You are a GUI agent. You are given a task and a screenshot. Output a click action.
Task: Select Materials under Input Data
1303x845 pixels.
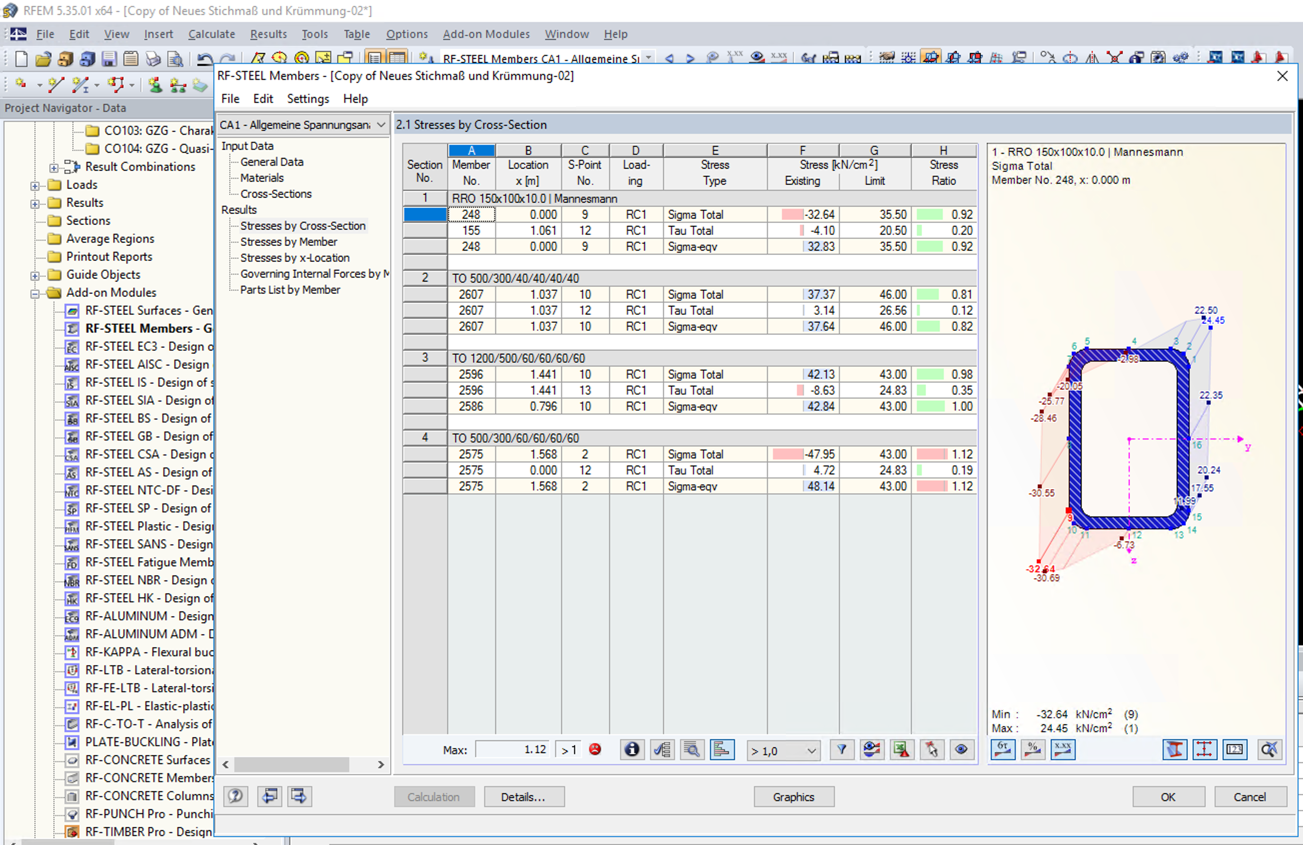click(x=262, y=178)
